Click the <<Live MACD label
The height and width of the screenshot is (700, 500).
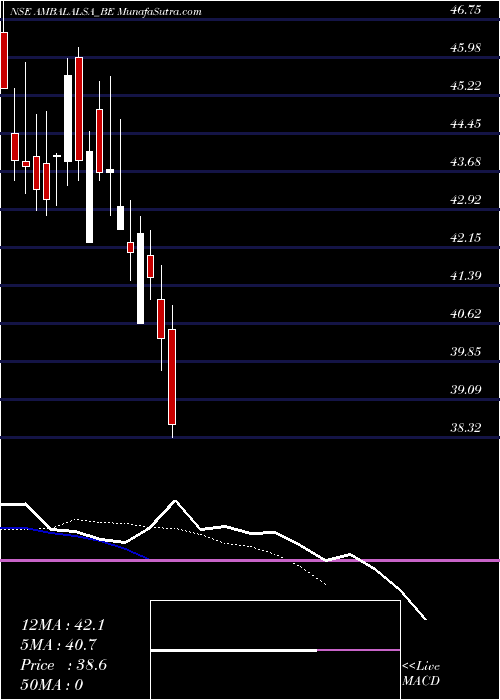[x=421, y=674]
